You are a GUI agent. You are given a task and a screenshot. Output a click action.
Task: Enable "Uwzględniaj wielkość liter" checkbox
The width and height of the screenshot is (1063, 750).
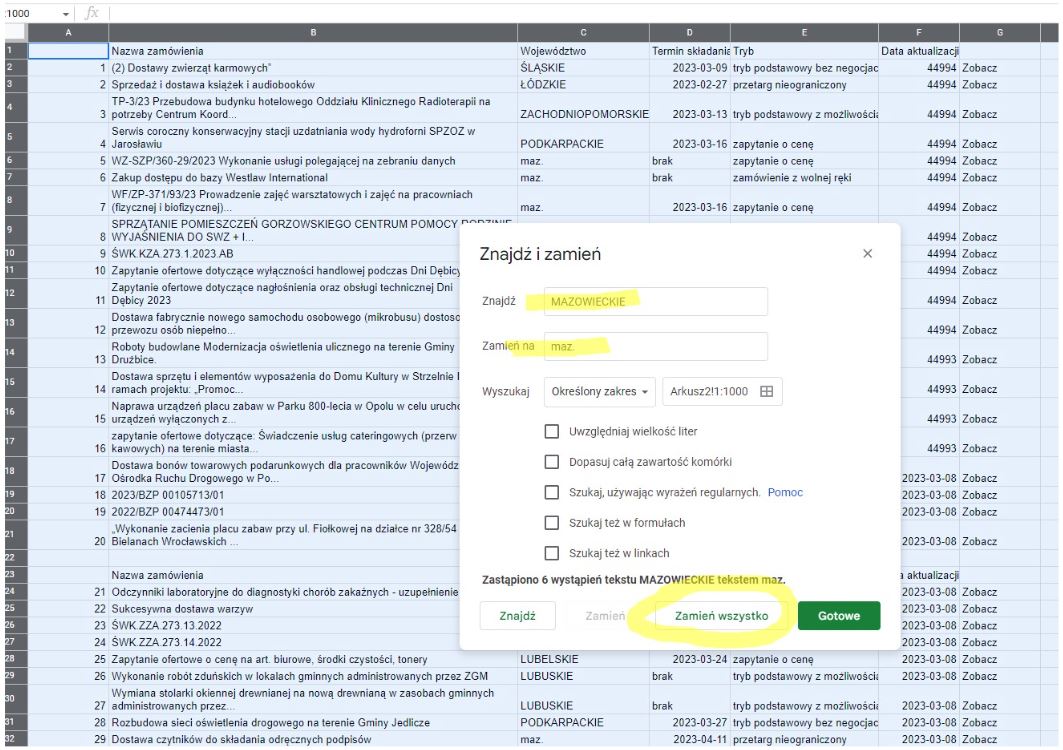pos(551,432)
